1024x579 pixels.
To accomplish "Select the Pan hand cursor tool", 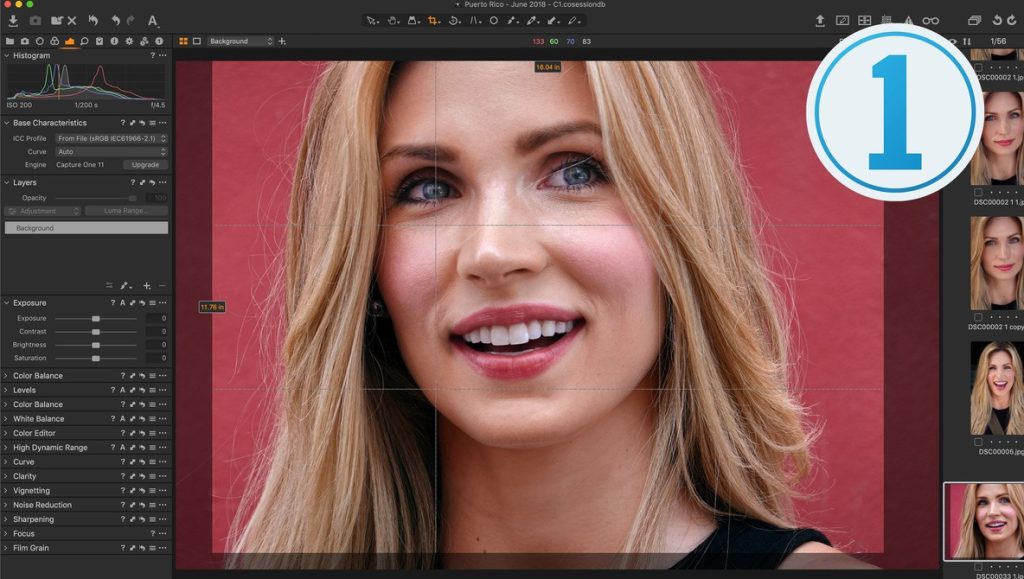I will click(393, 20).
